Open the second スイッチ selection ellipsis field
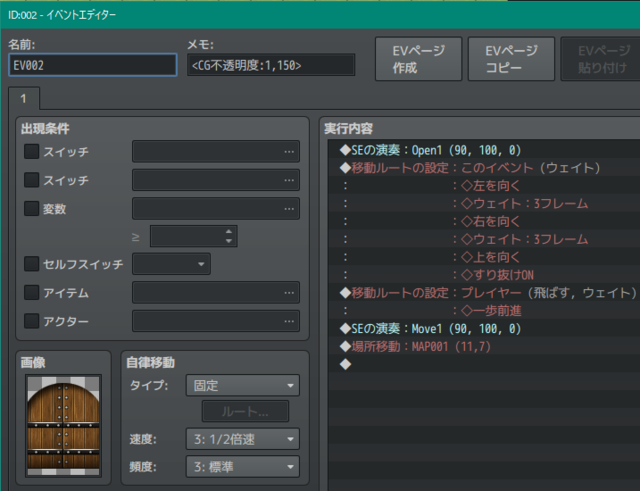Image resolution: width=640 pixels, height=491 pixels. pyautogui.click(x=216, y=180)
